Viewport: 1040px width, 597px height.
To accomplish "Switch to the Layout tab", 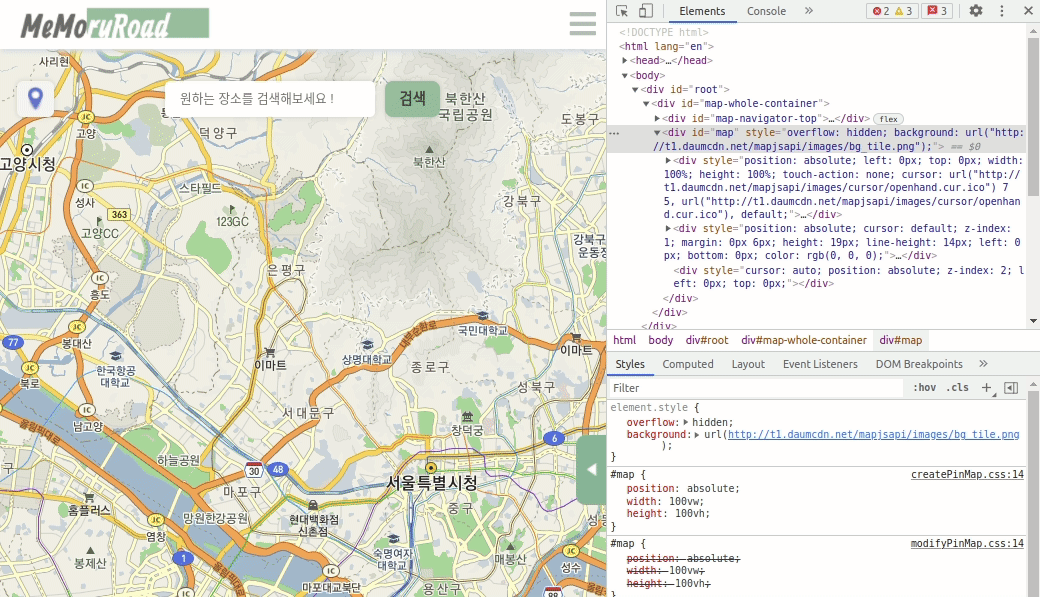I will (x=748, y=364).
